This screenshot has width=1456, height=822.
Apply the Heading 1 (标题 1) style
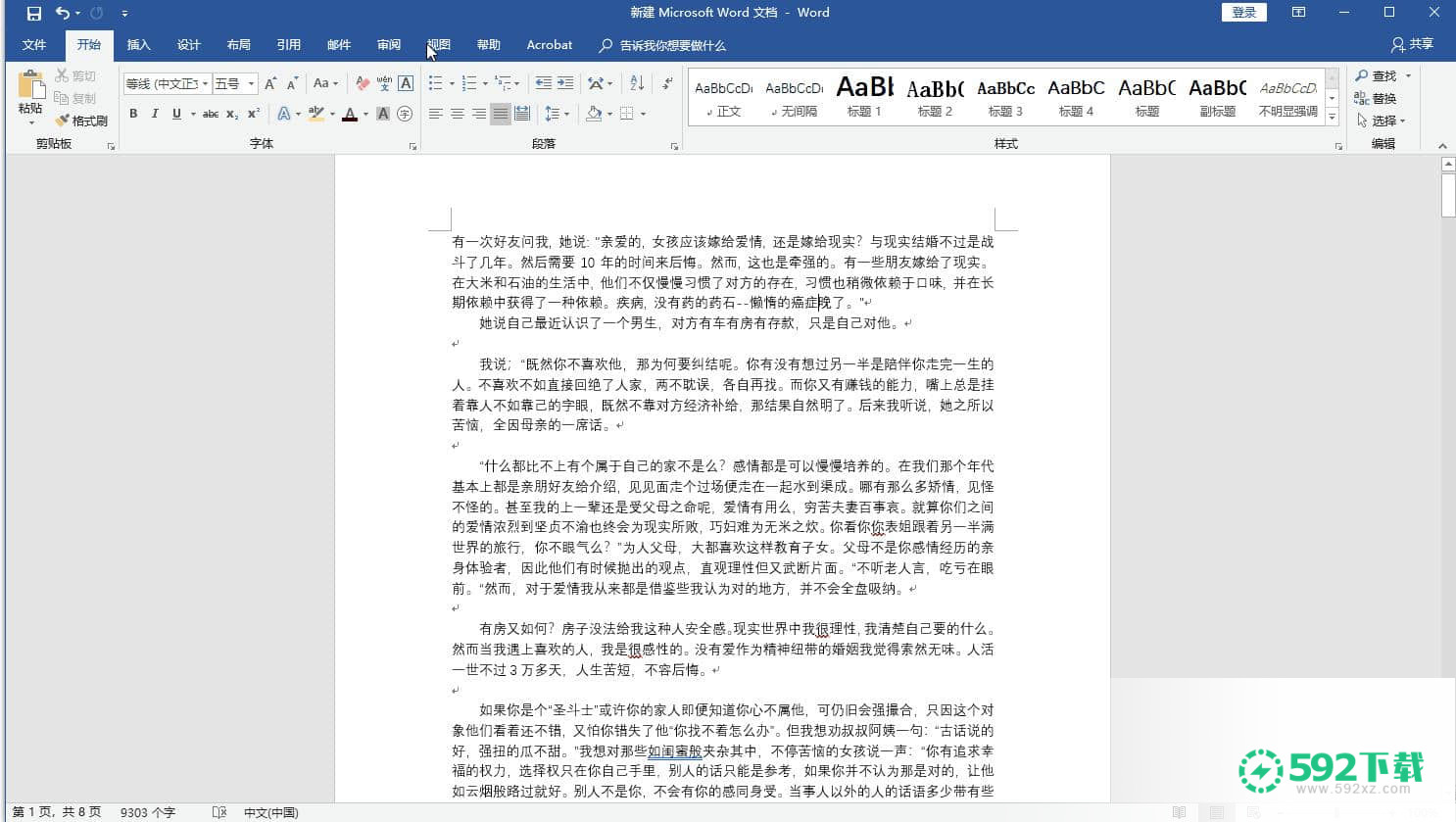pos(865,96)
